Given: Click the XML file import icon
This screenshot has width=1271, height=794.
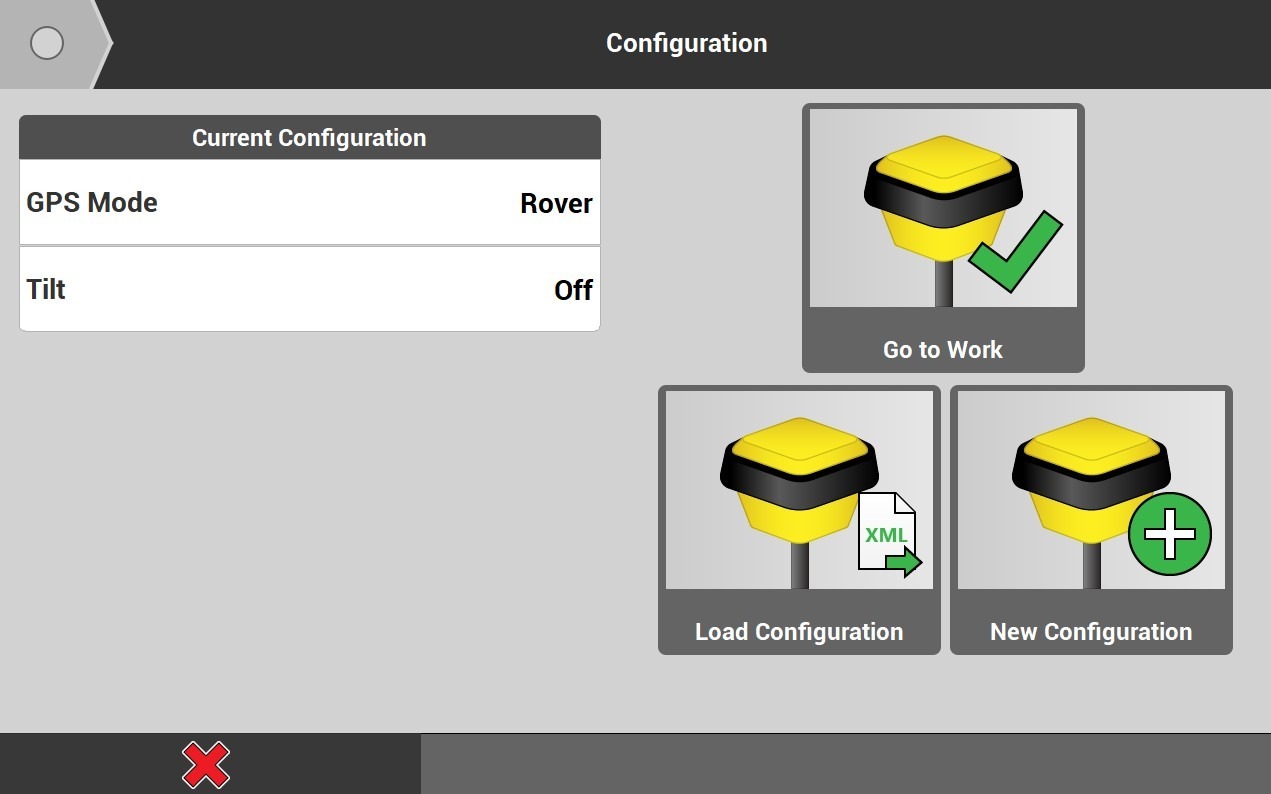Looking at the screenshot, I should point(889,535).
